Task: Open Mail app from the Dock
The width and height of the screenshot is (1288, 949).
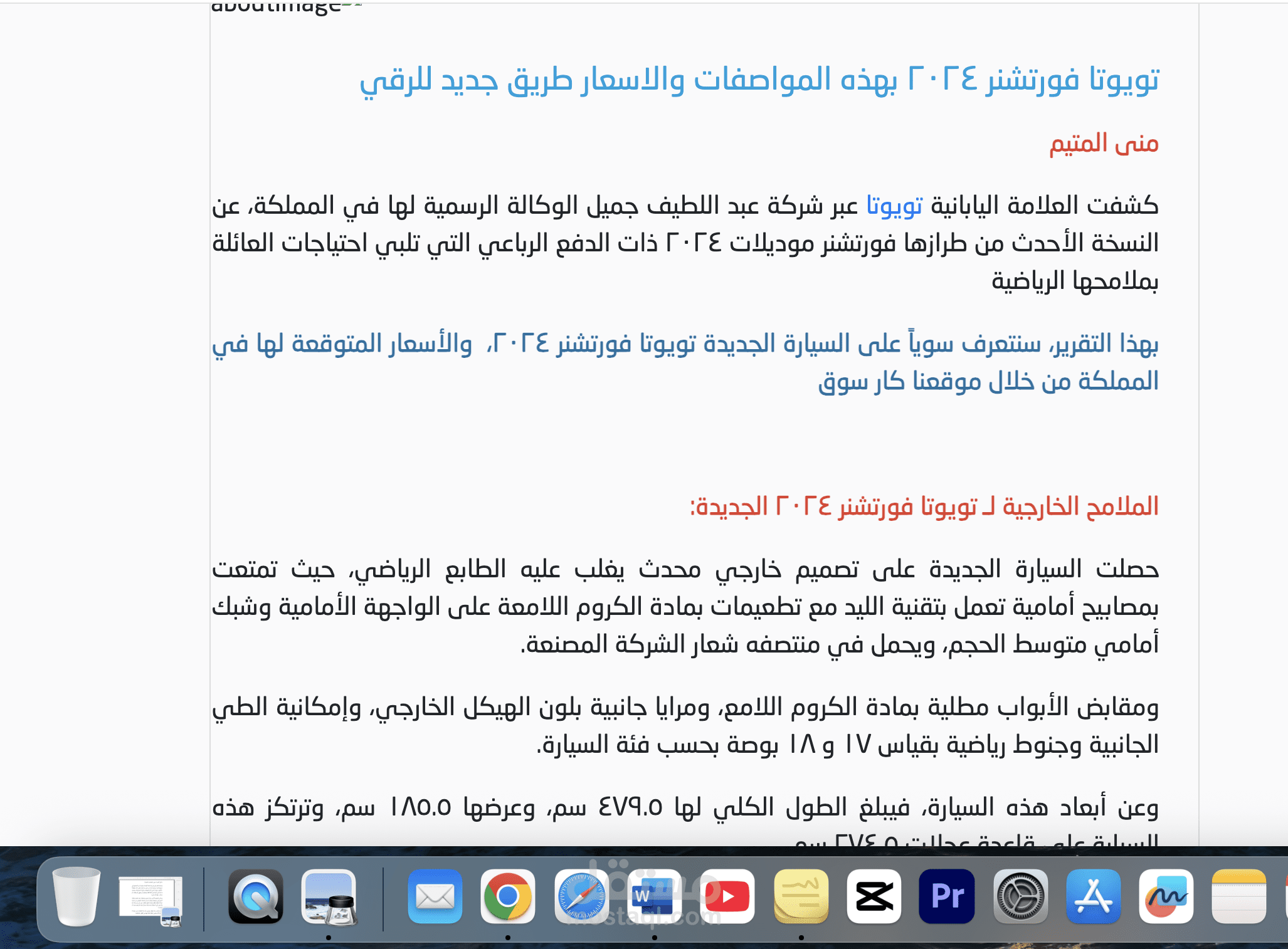Action: tap(435, 896)
